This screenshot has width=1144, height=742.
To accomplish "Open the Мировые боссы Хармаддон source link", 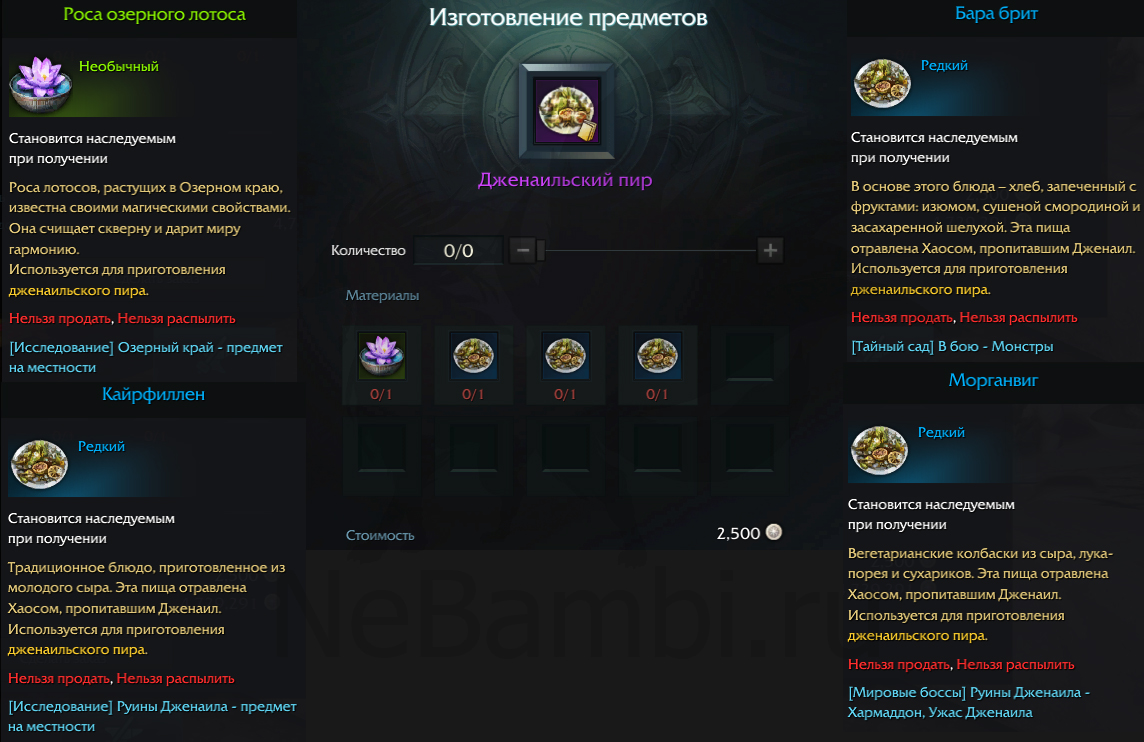I will point(969,703).
